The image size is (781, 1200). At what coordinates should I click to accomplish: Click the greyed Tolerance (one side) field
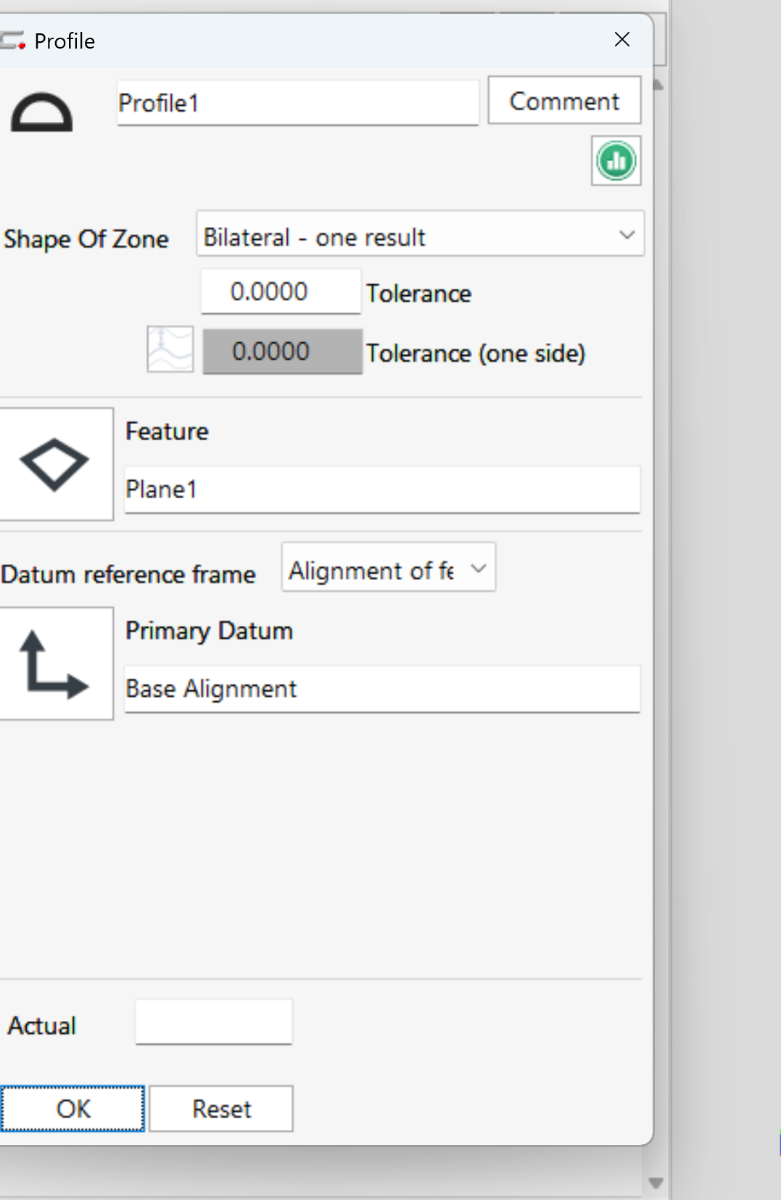pyautogui.click(x=282, y=352)
